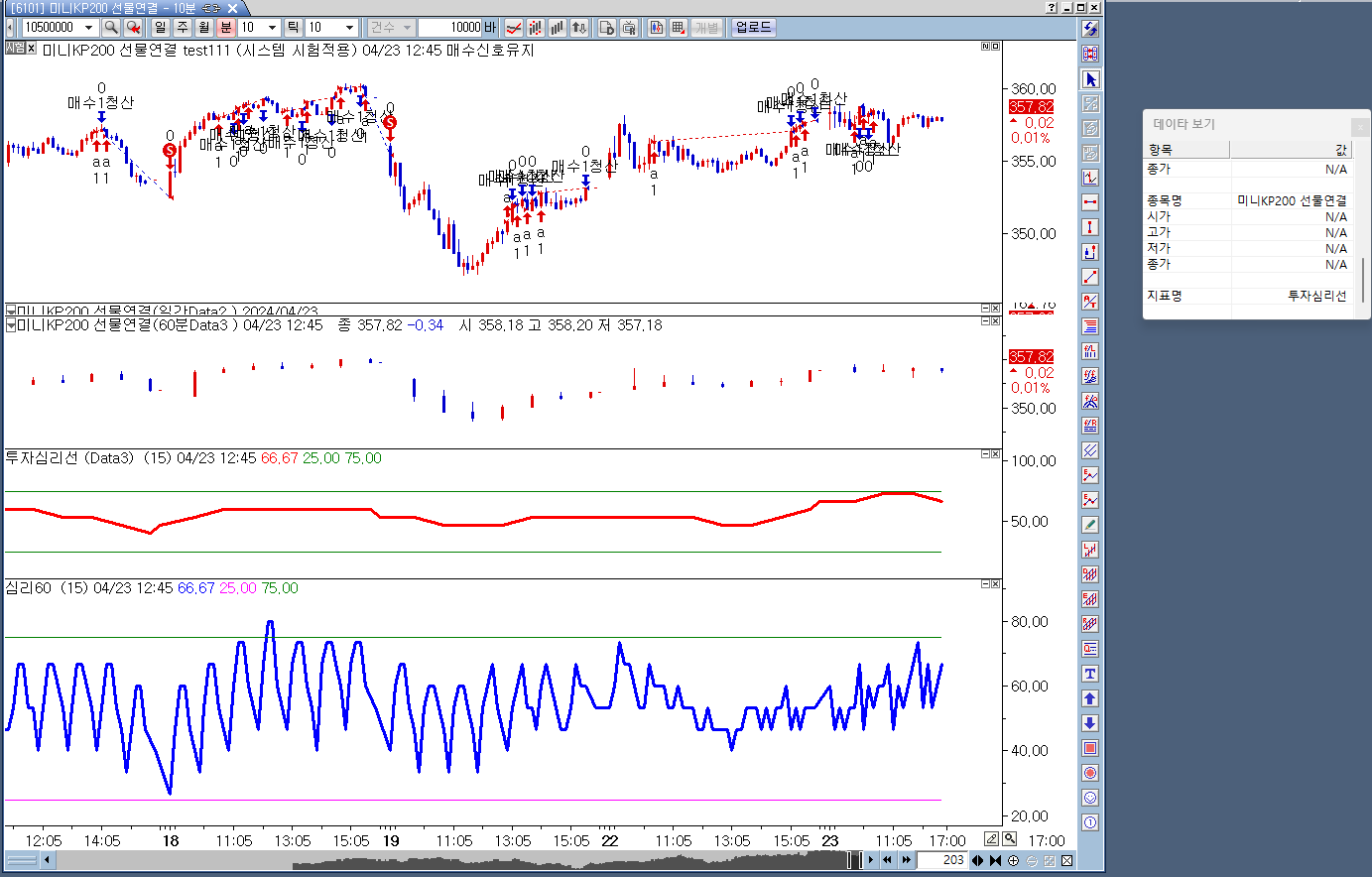Click the text tool icon in sidebar

[1090, 674]
